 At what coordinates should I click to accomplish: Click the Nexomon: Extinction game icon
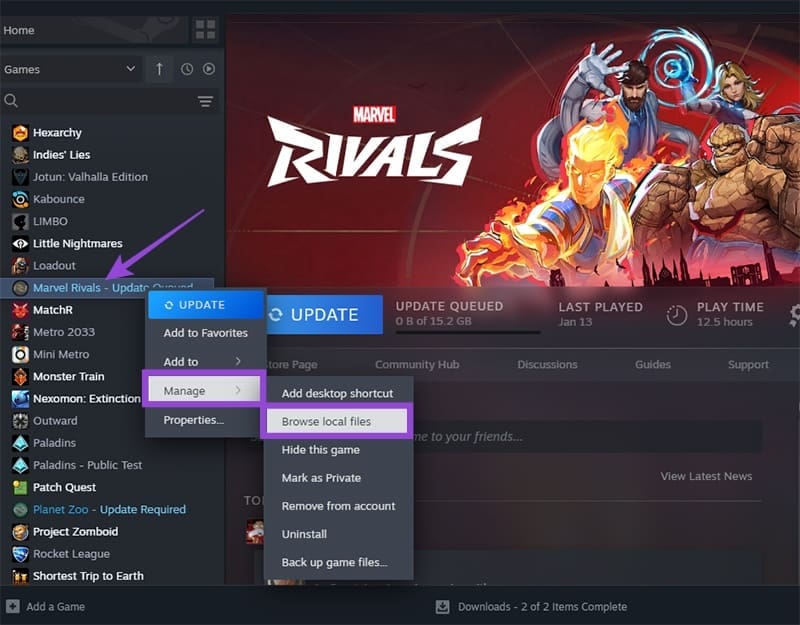coord(20,398)
